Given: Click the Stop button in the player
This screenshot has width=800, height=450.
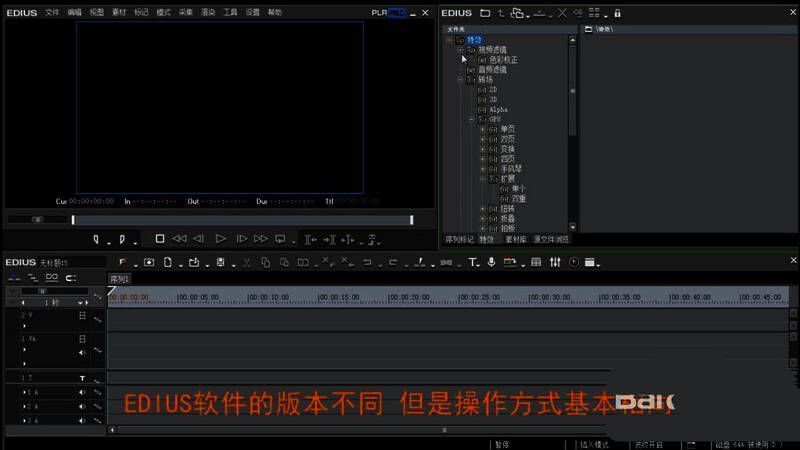Looking at the screenshot, I should pos(159,239).
